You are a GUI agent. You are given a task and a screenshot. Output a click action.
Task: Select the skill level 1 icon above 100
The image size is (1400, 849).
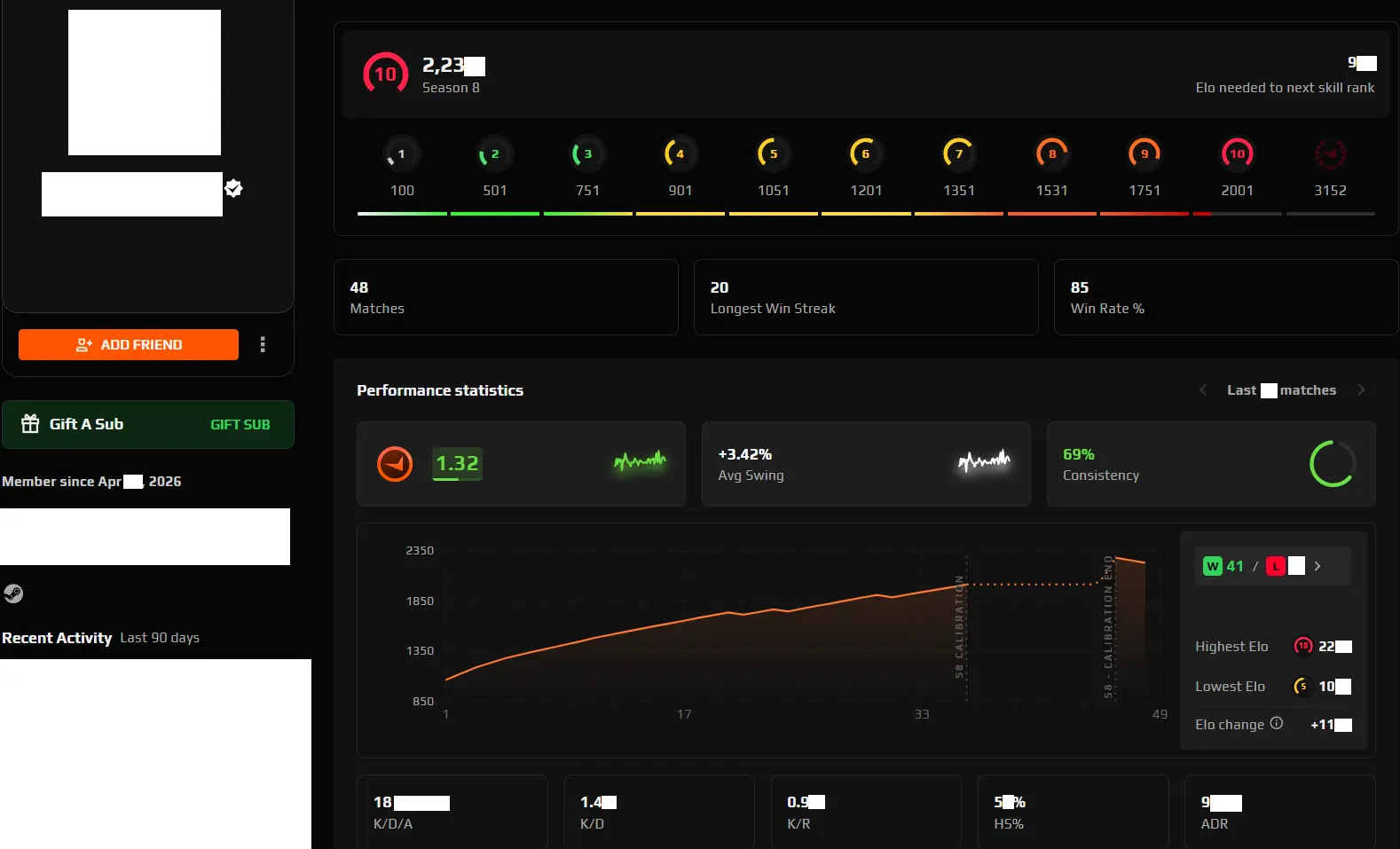click(401, 154)
